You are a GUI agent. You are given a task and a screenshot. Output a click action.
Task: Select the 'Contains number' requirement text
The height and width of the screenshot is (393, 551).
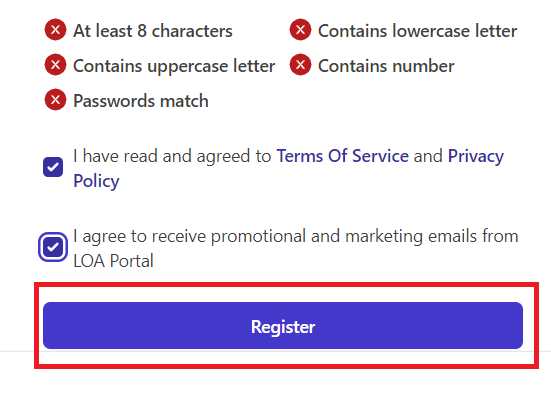386,66
